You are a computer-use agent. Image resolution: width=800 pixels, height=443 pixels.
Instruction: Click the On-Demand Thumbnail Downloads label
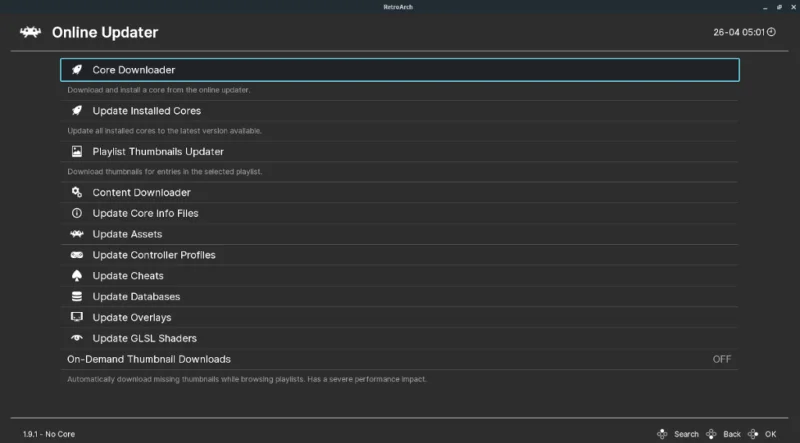(149, 359)
